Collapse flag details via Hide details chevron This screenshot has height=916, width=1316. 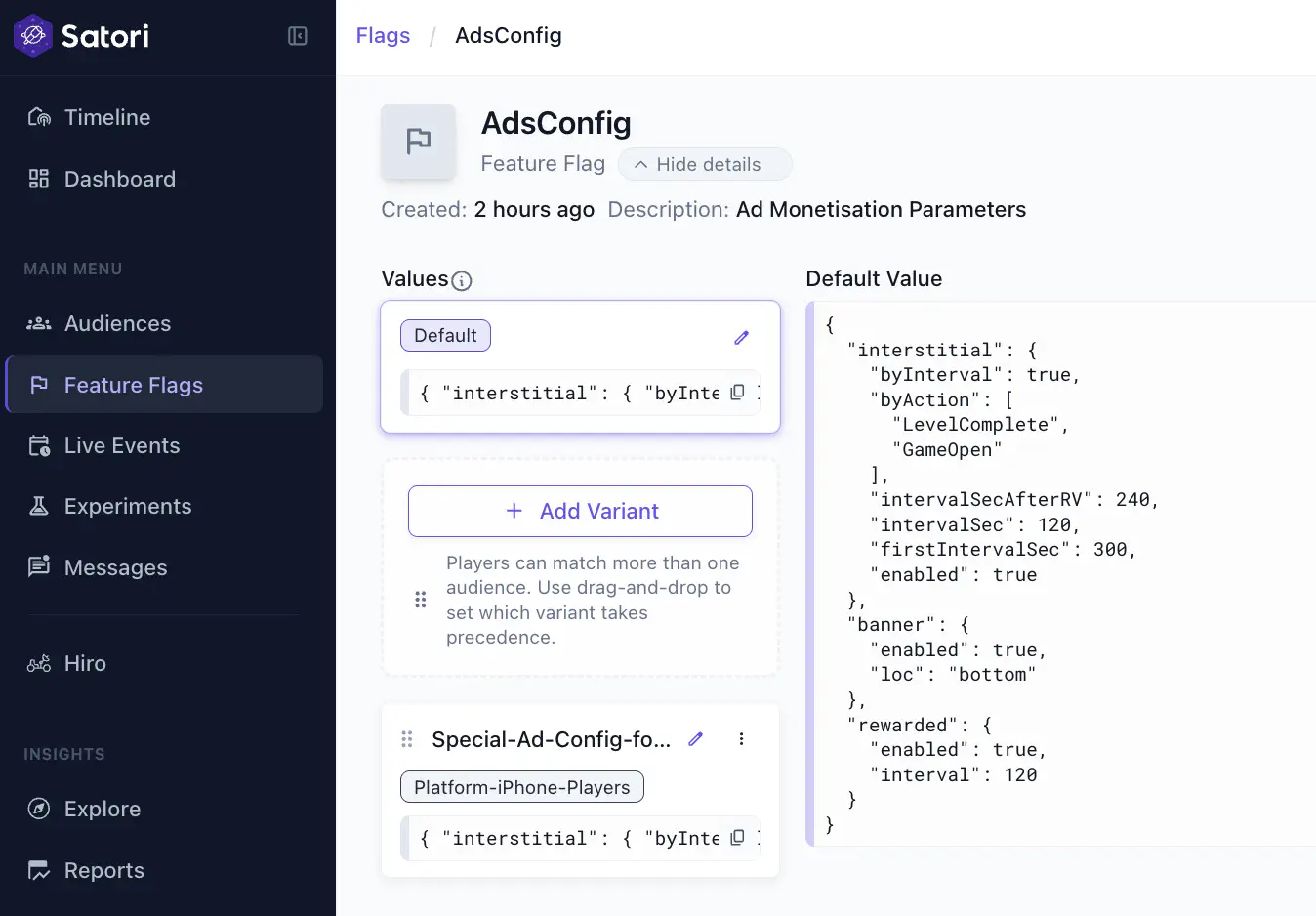coord(641,164)
